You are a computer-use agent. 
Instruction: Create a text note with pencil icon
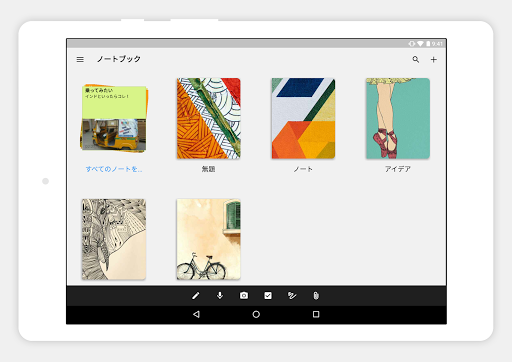196,296
